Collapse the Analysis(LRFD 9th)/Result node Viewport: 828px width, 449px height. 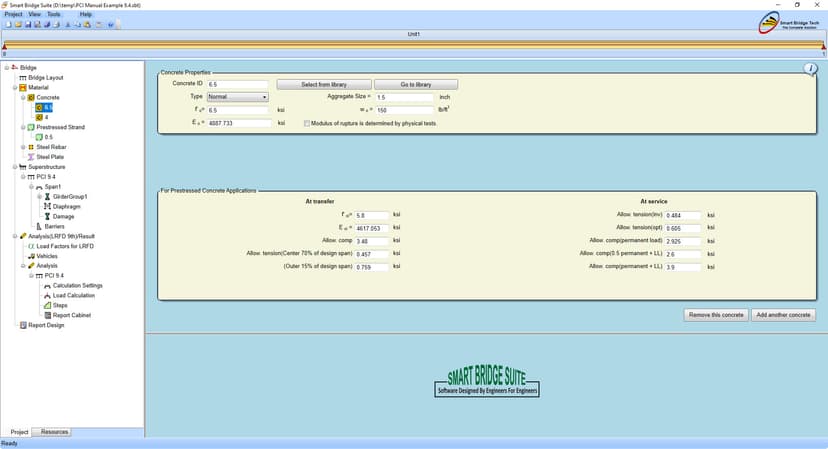point(15,236)
